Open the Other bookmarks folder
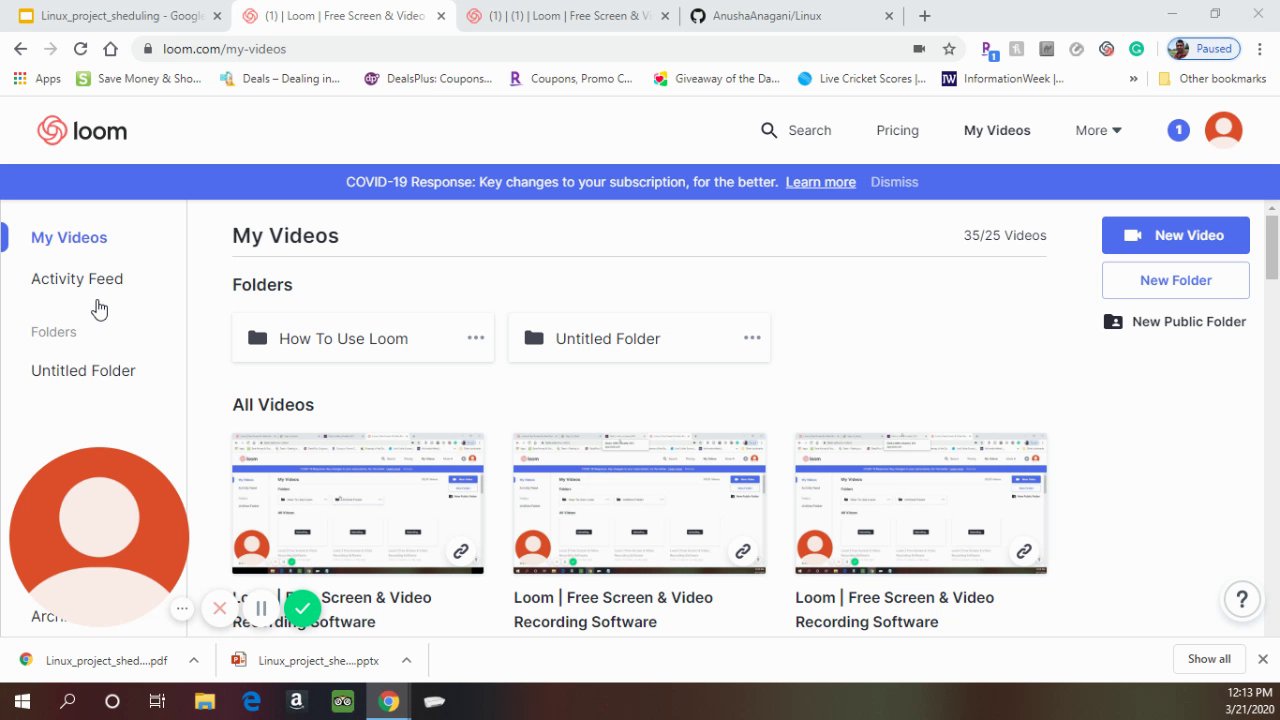This screenshot has height=720, width=1280. pyautogui.click(x=1212, y=78)
